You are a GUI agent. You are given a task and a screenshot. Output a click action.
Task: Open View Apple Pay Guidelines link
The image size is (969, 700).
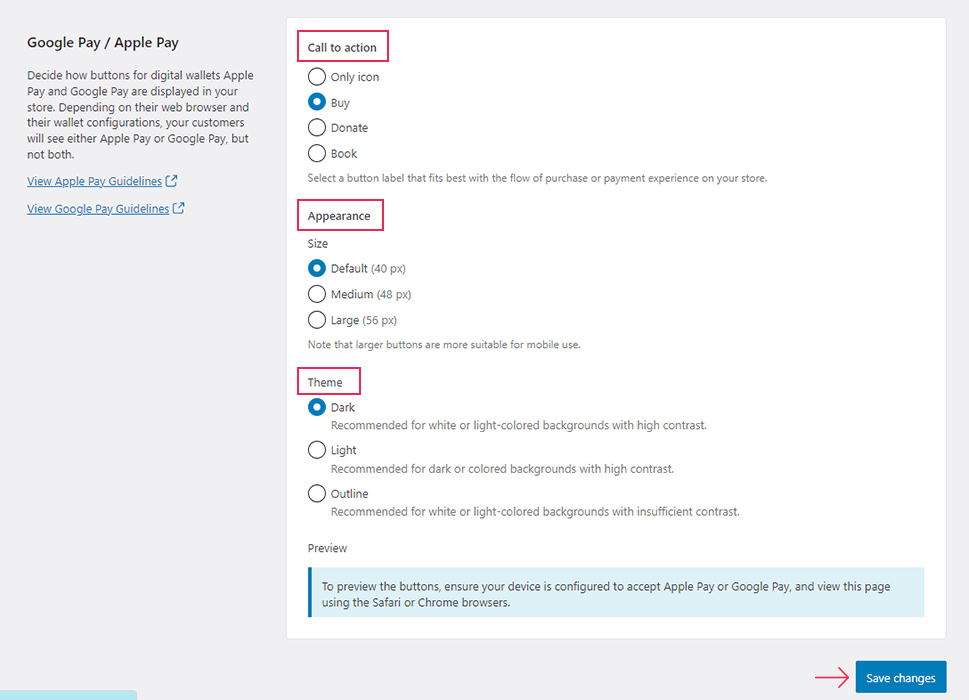[x=94, y=181]
